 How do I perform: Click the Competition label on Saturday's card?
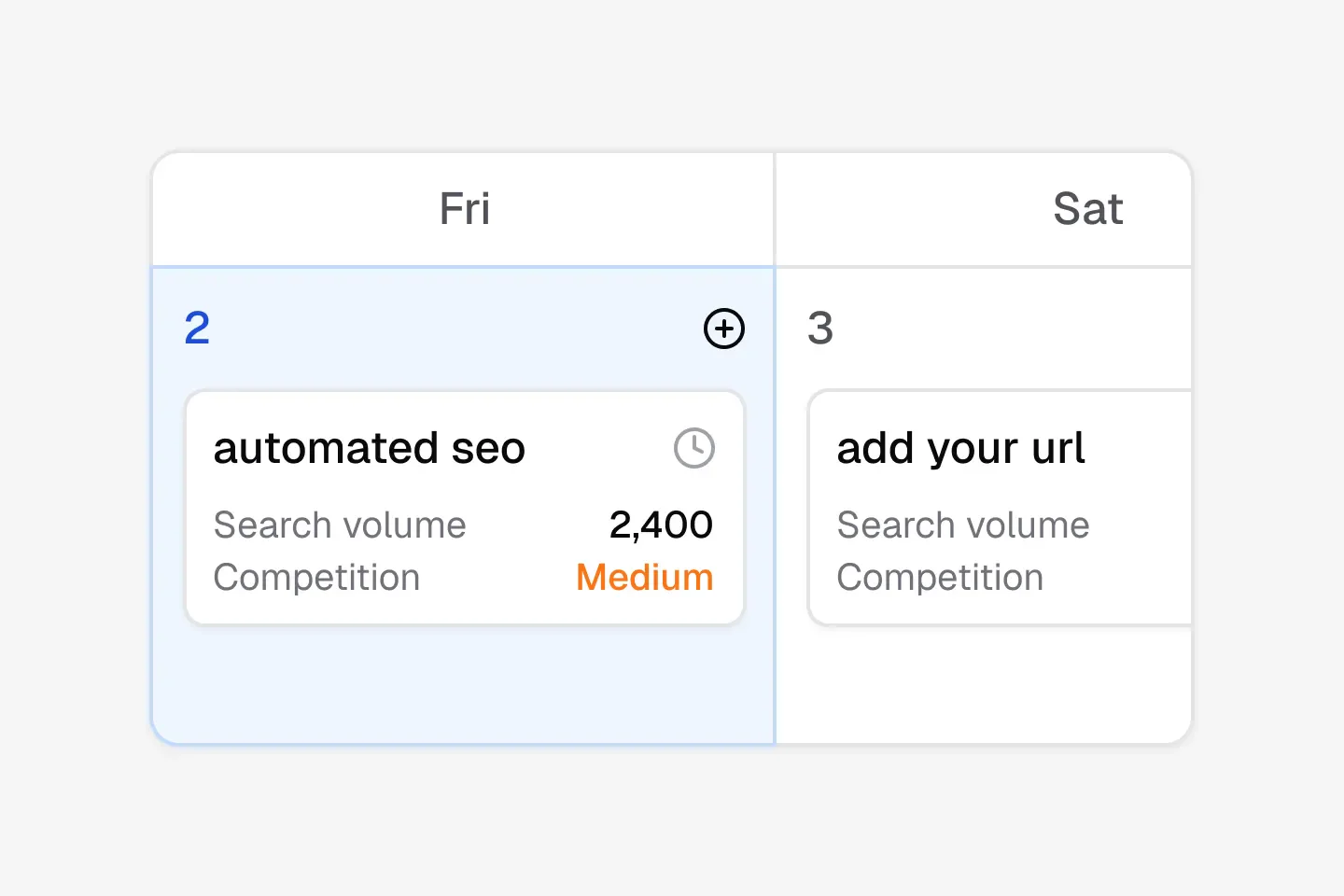click(940, 577)
